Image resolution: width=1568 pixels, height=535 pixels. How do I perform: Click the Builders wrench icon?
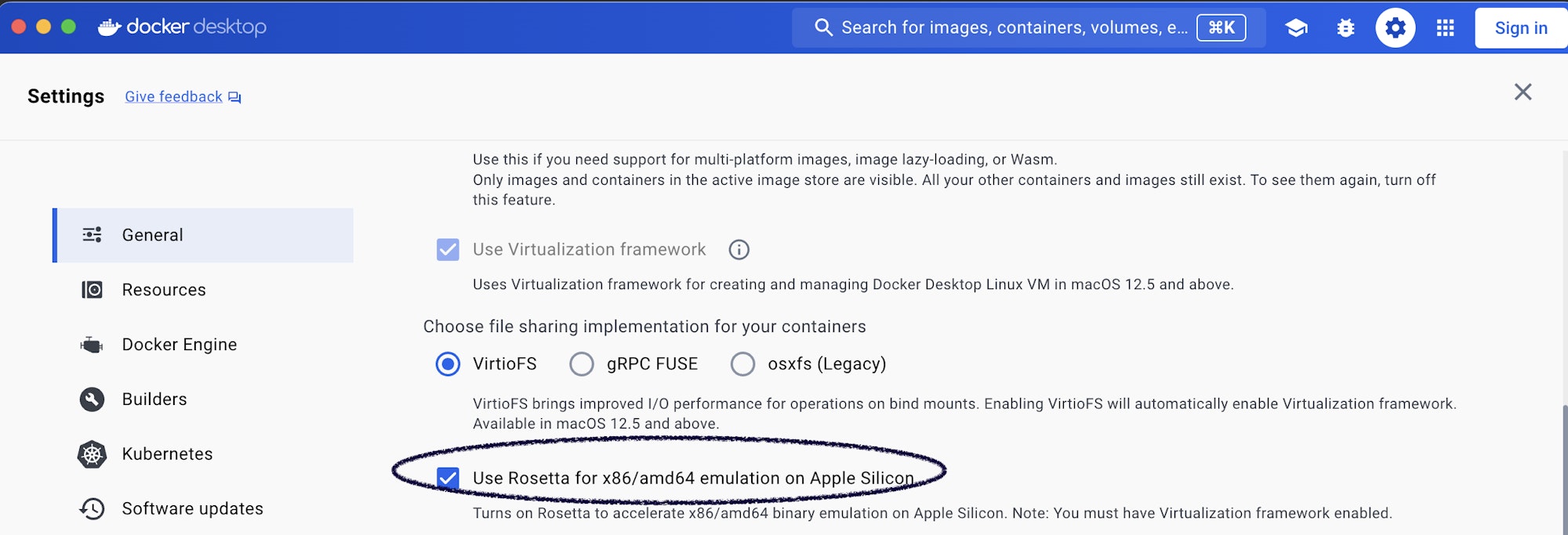(92, 399)
